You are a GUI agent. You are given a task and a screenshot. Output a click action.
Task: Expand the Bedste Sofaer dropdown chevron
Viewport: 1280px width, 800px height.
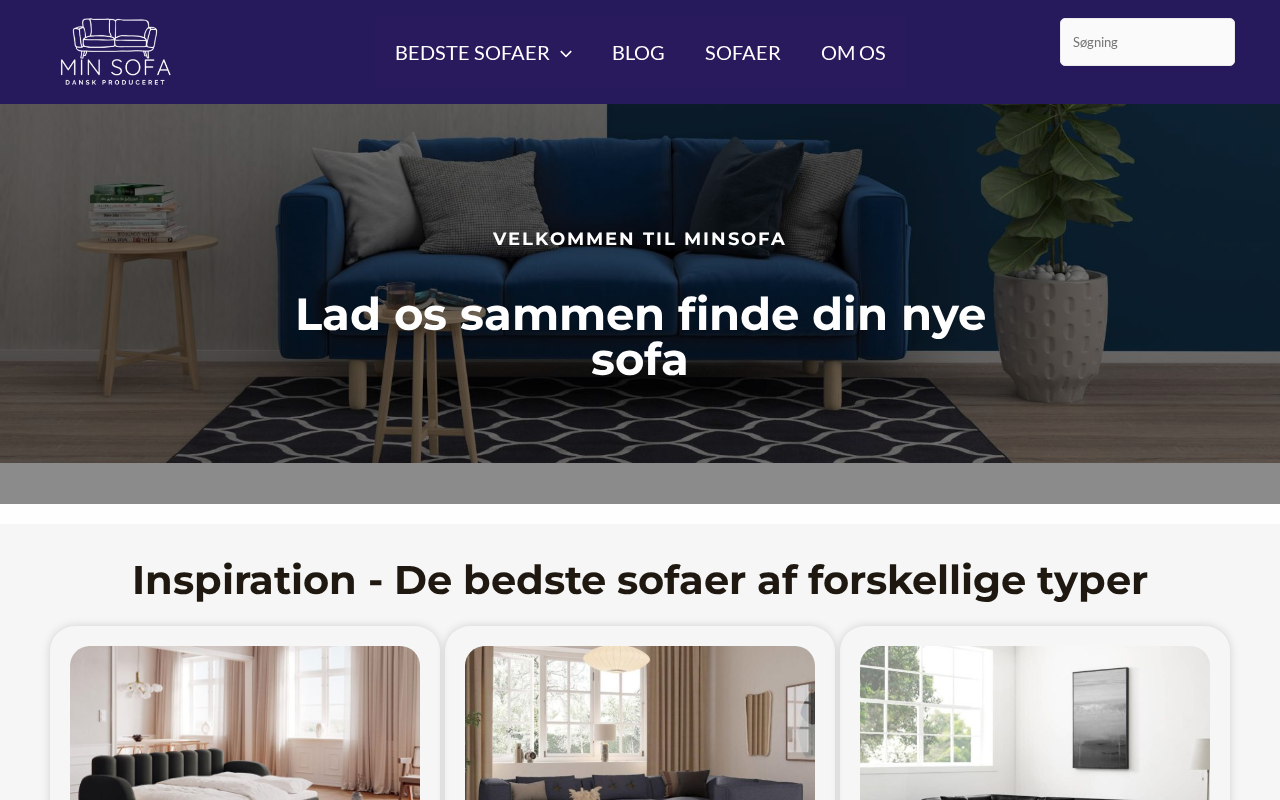566,53
